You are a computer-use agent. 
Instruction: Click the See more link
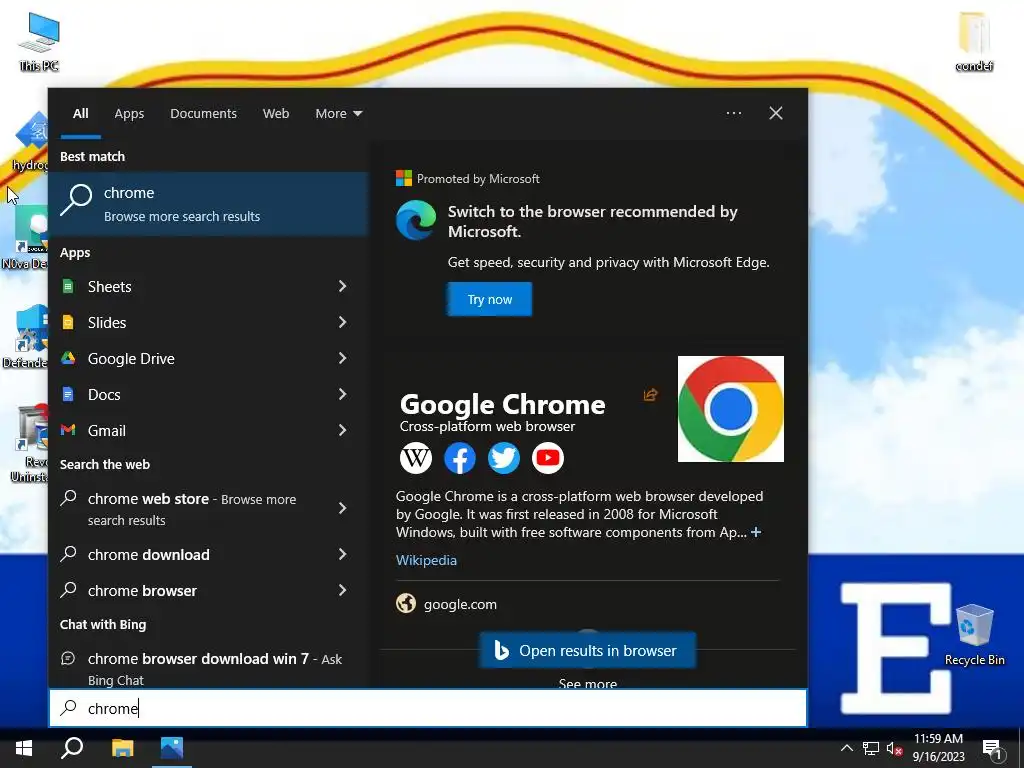588,683
